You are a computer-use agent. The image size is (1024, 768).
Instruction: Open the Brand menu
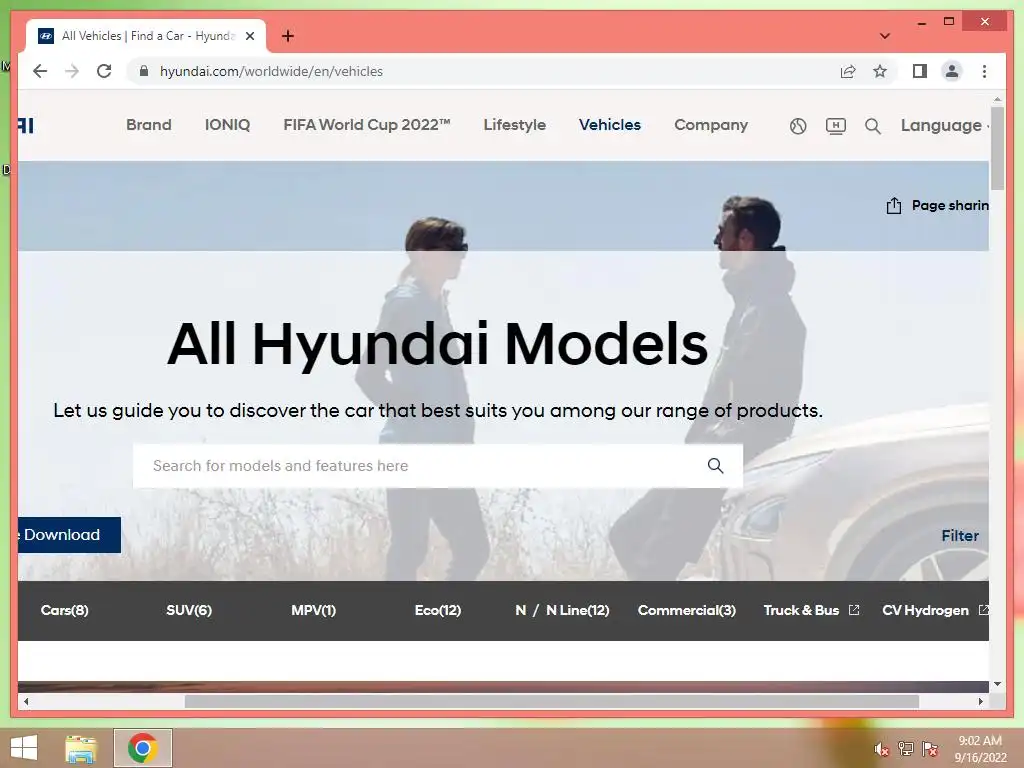point(149,125)
